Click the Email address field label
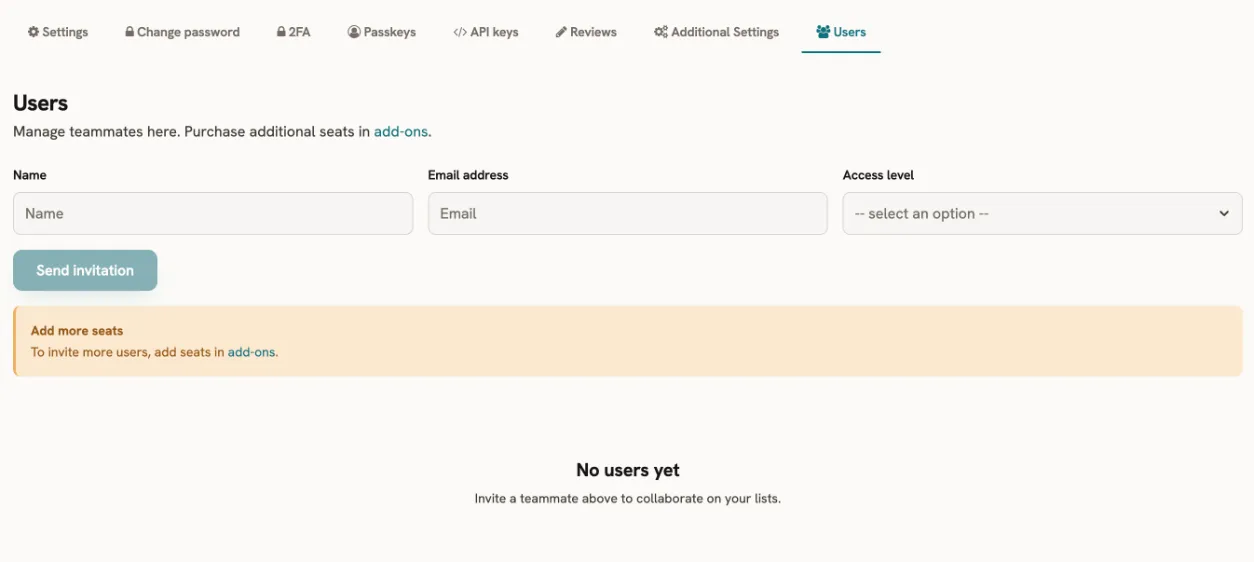This screenshot has width=1254, height=562. click(x=468, y=175)
